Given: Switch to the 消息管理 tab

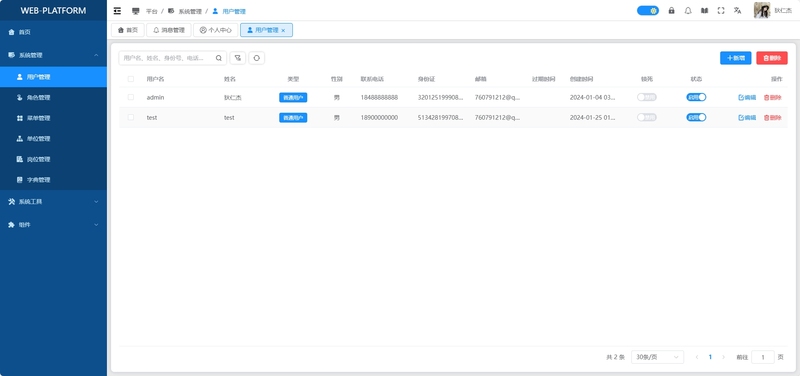Looking at the screenshot, I should (169, 30).
